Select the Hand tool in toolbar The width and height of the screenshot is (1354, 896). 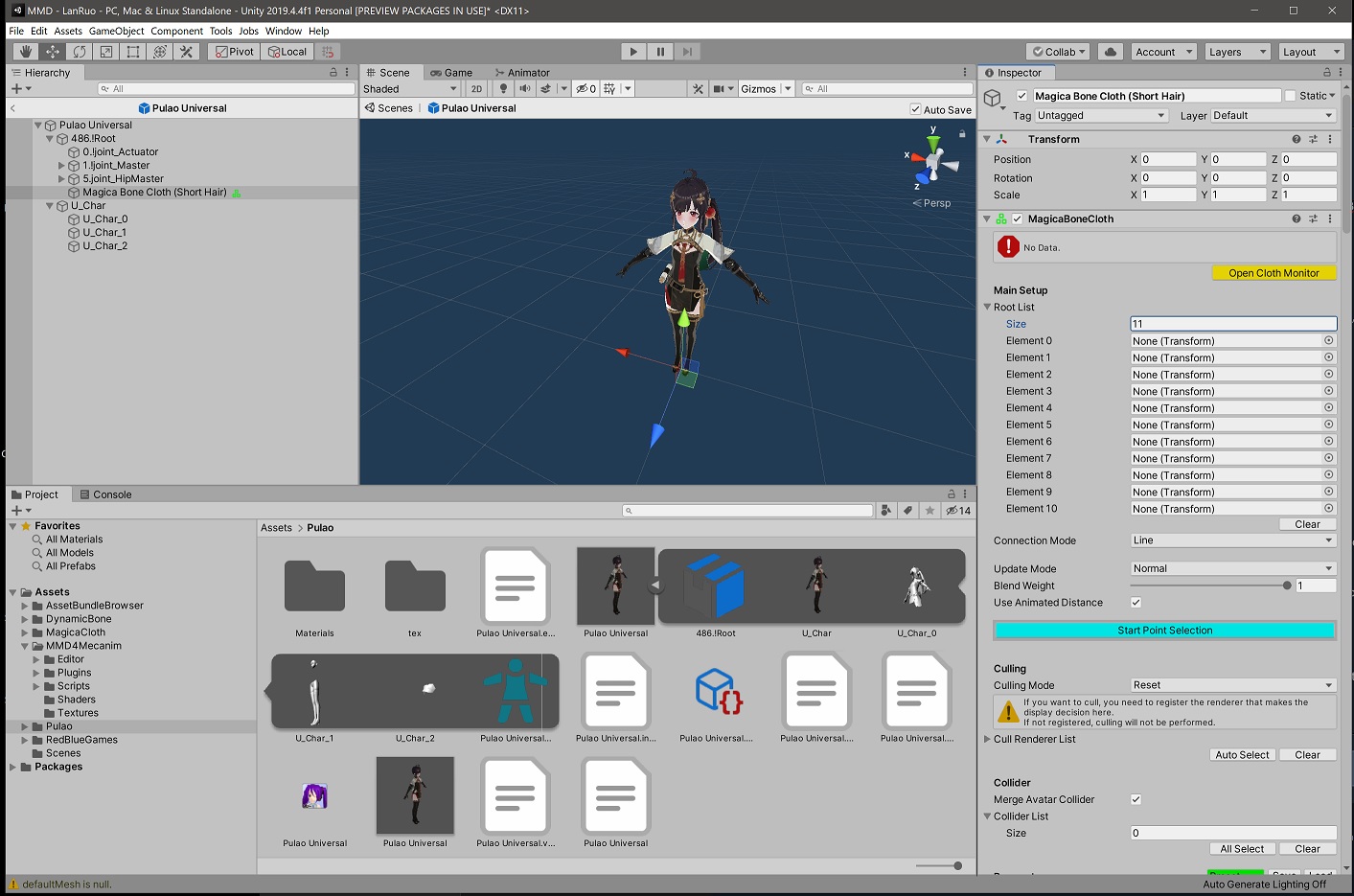pos(26,52)
